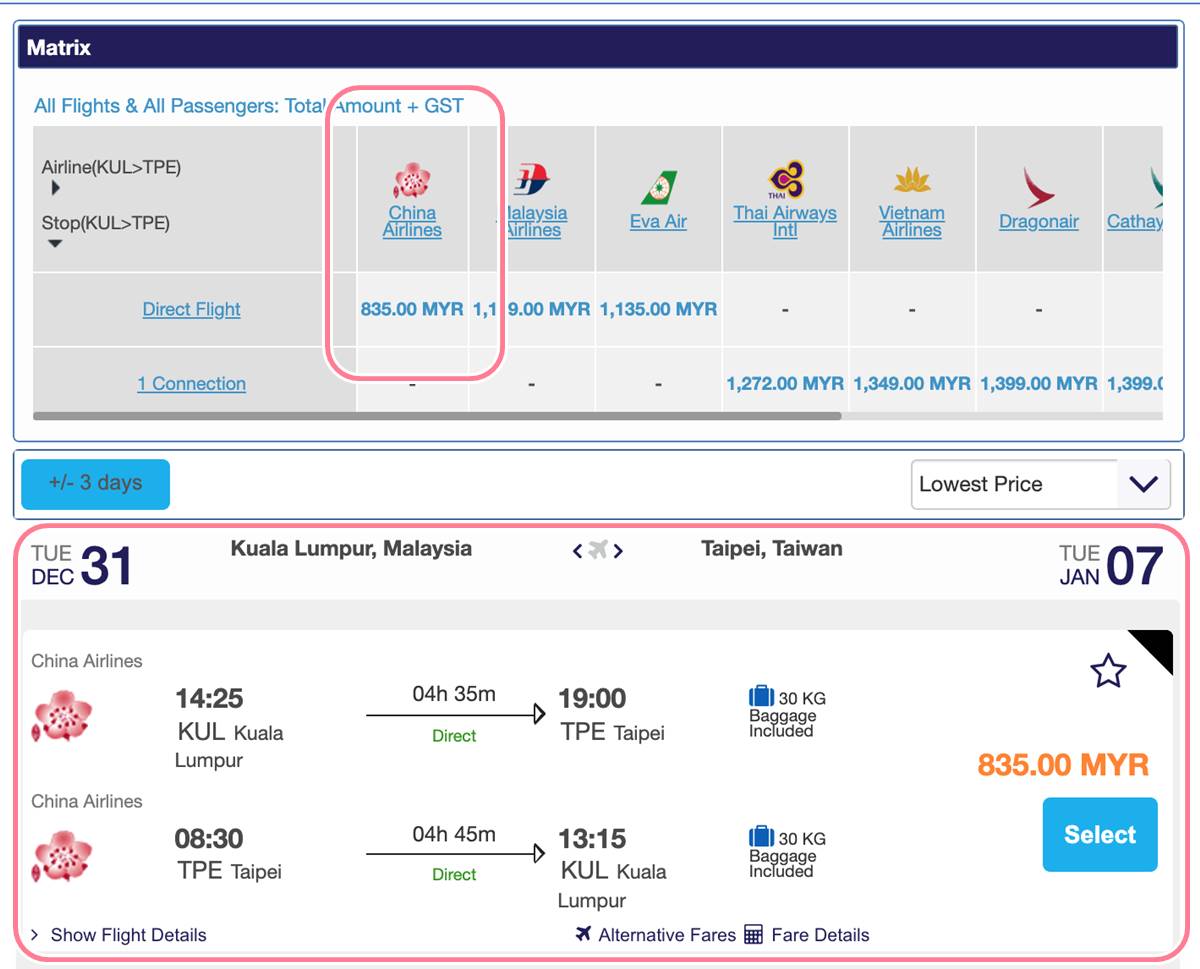Click the left chevron beside the plane icon
Image resolution: width=1200 pixels, height=969 pixels.
[577, 550]
